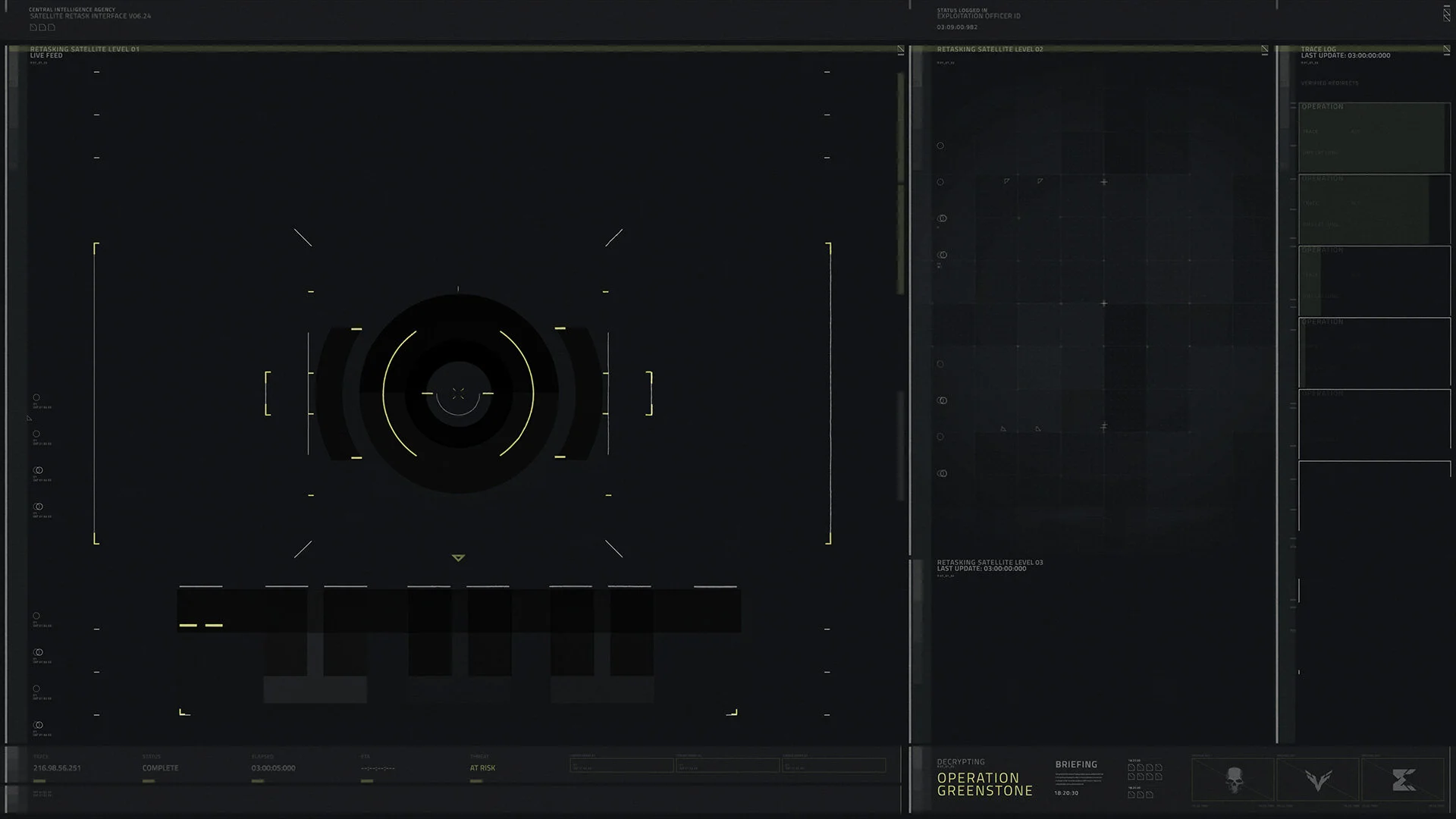Select the third Operation entry in Trace Log
1456x819 pixels.
[x=1373, y=281]
